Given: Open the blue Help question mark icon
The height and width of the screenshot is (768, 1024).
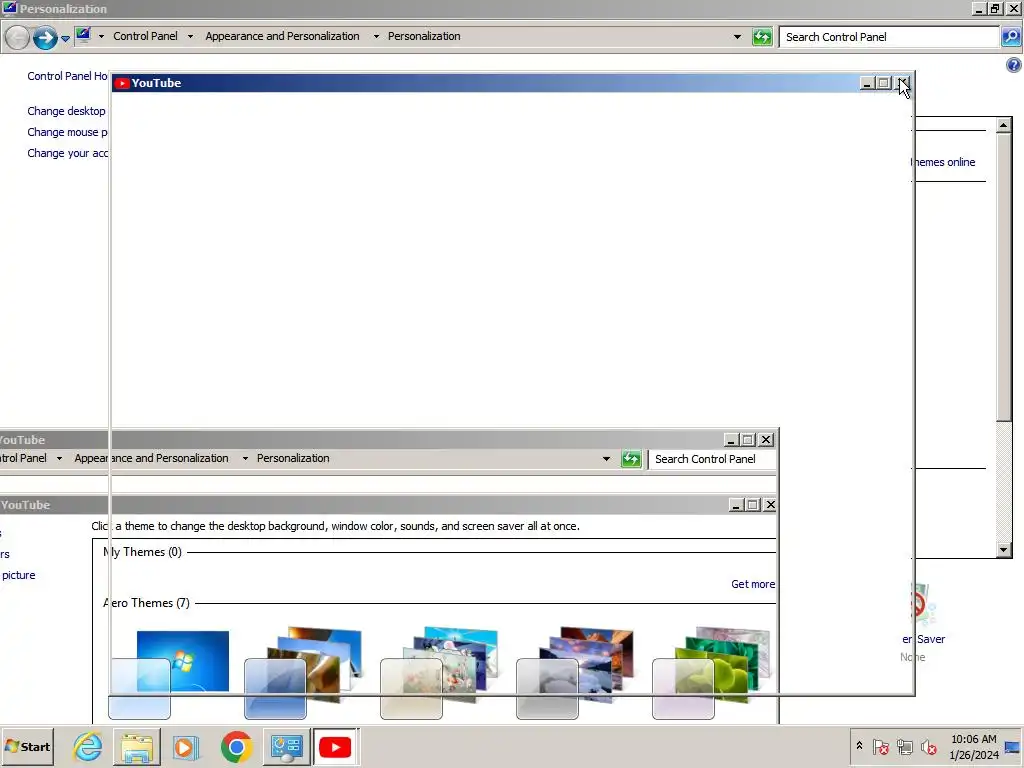Looking at the screenshot, I should click(x=1014, y=65).
